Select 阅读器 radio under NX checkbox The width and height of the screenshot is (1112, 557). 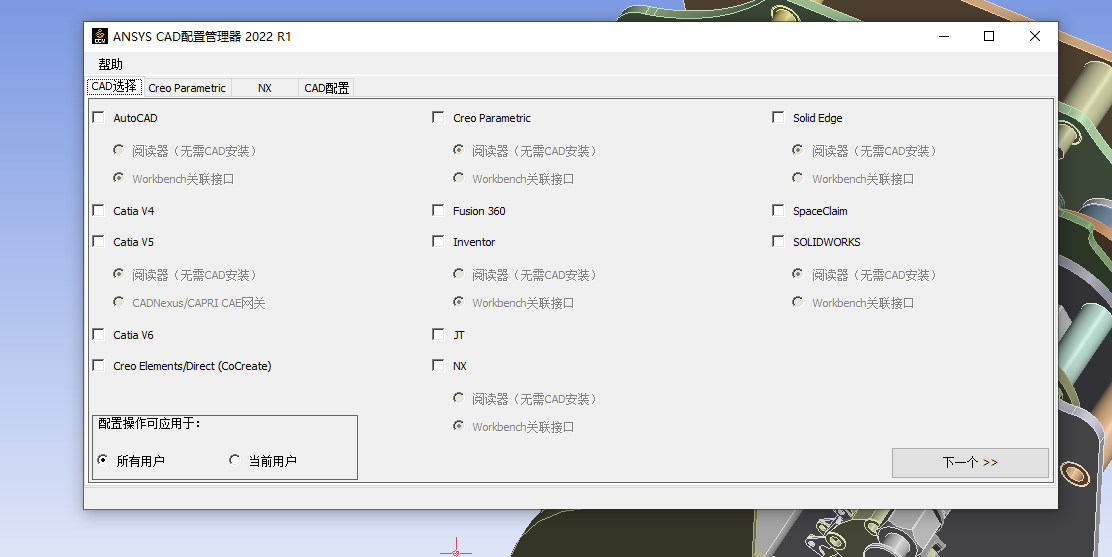pos(459,398)
